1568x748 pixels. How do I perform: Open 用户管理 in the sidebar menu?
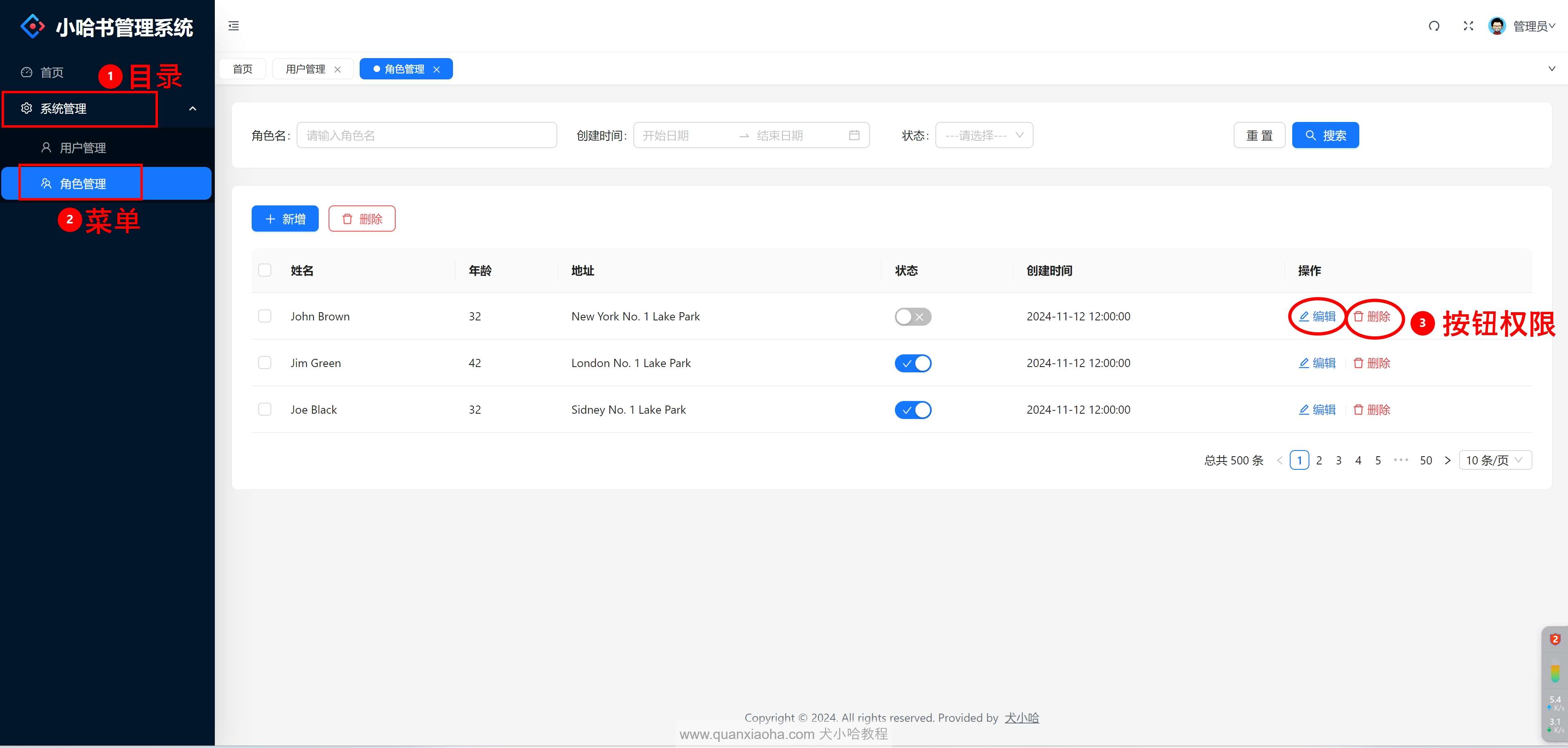click(83, 148)
